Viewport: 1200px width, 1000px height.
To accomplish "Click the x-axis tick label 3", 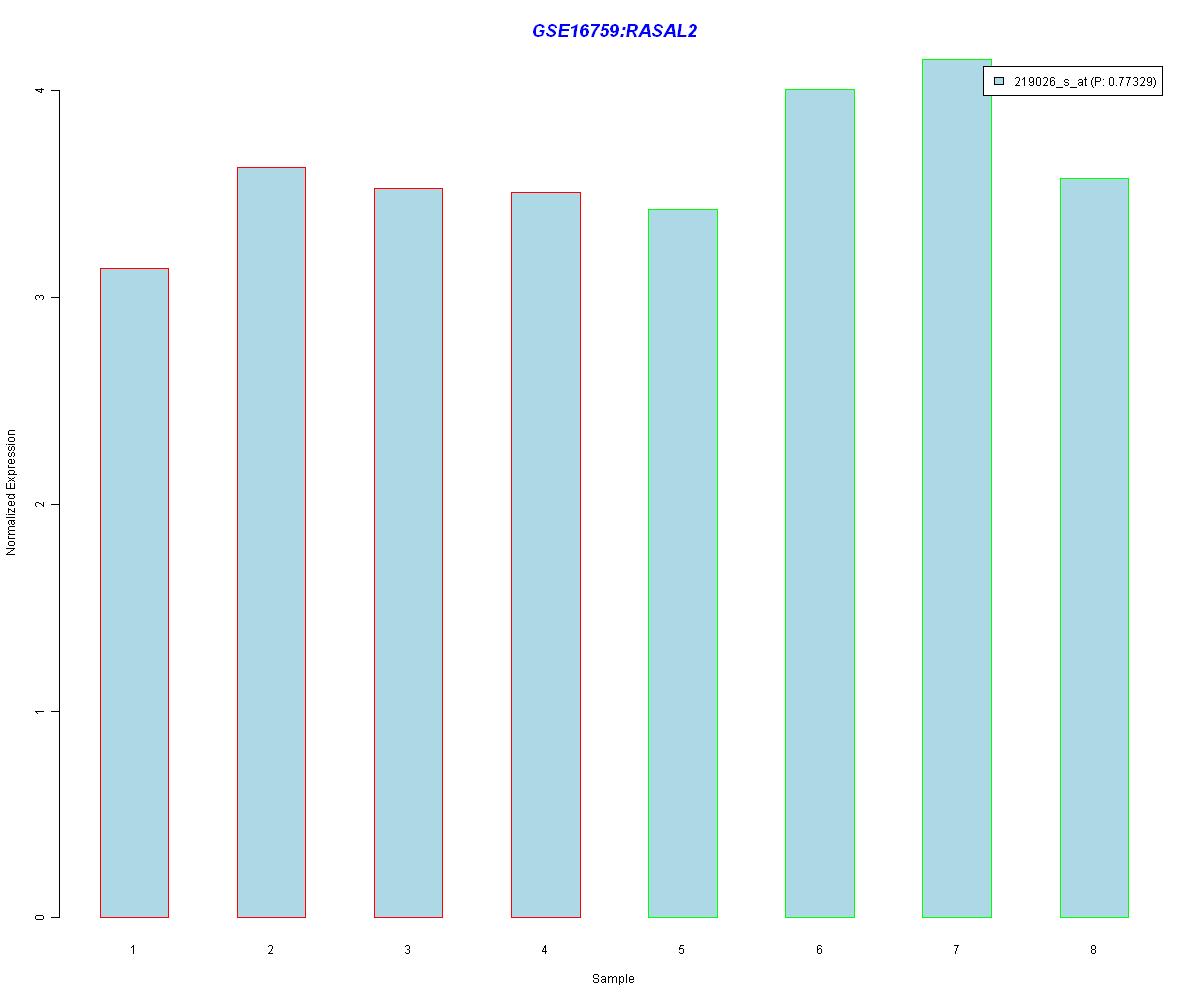I will pos(407,949).
